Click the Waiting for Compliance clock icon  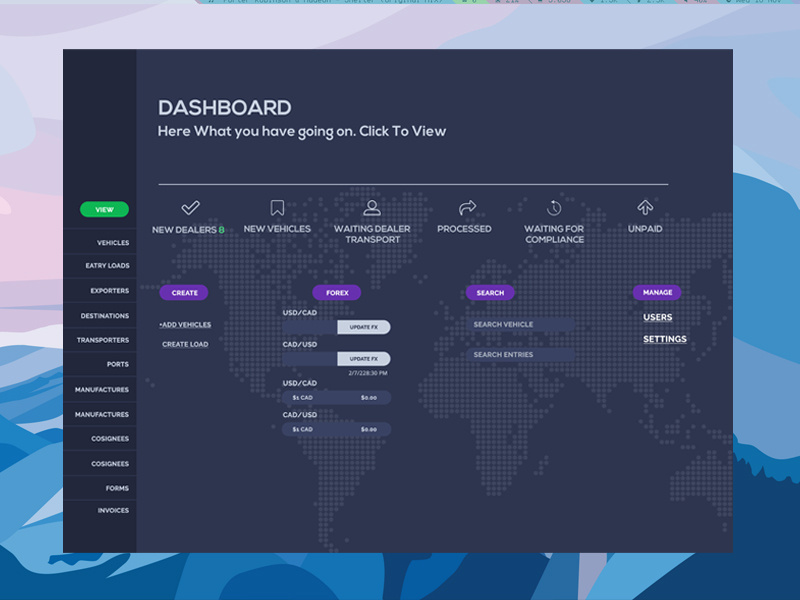[x=554, y=208]
